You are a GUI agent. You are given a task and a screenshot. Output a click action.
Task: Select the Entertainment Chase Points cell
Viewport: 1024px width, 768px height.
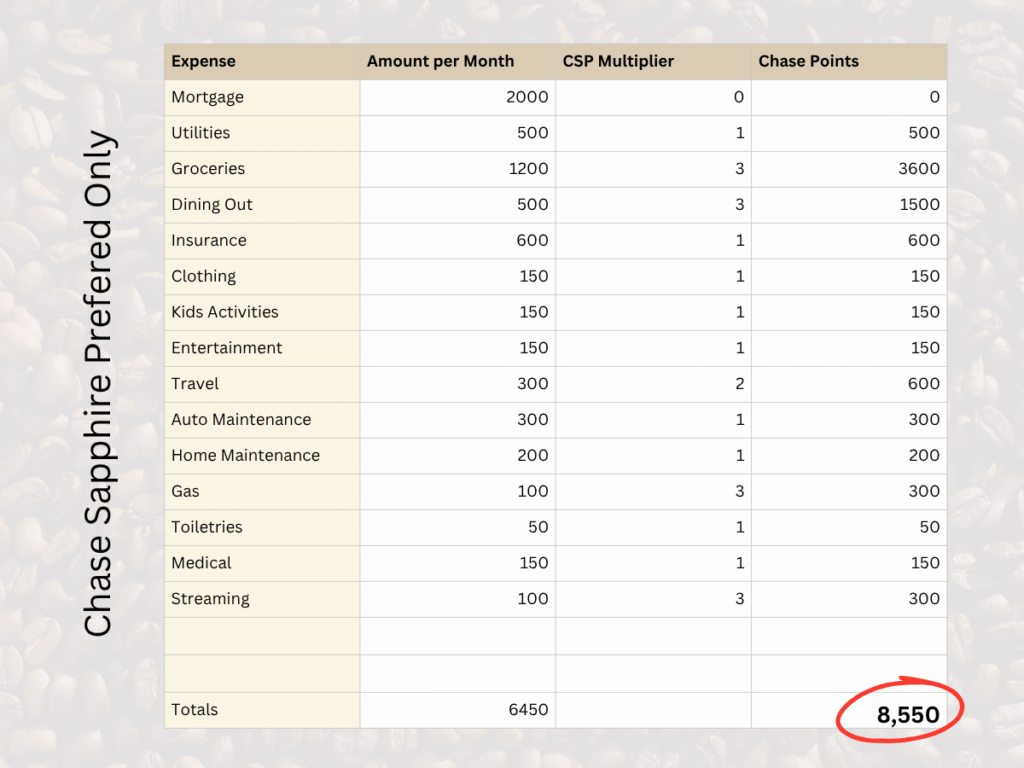(x=850, y=348)
